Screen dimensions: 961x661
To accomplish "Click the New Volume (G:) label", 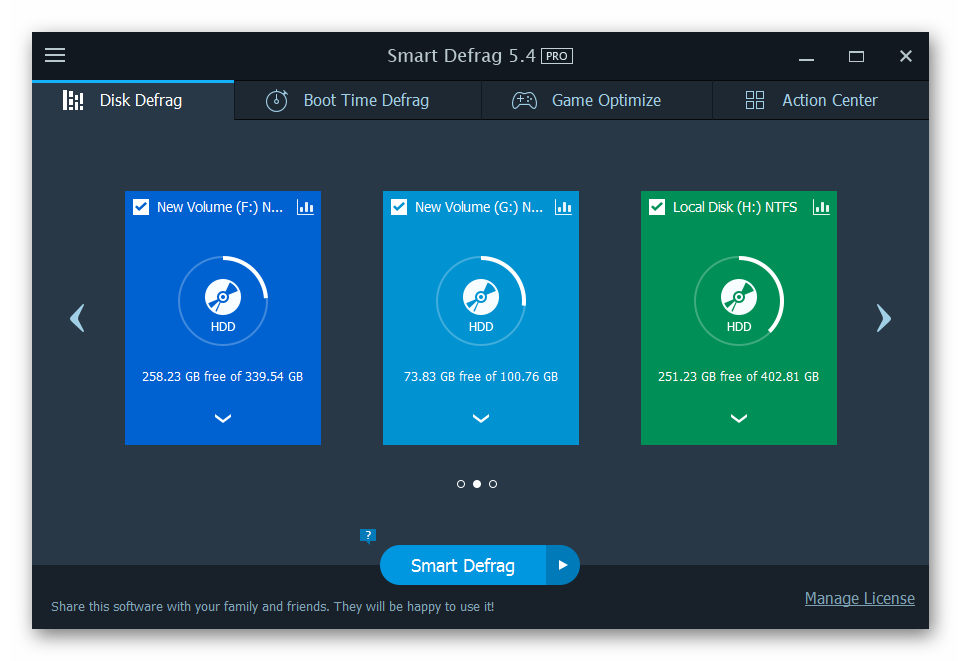I will click(479, 207).
